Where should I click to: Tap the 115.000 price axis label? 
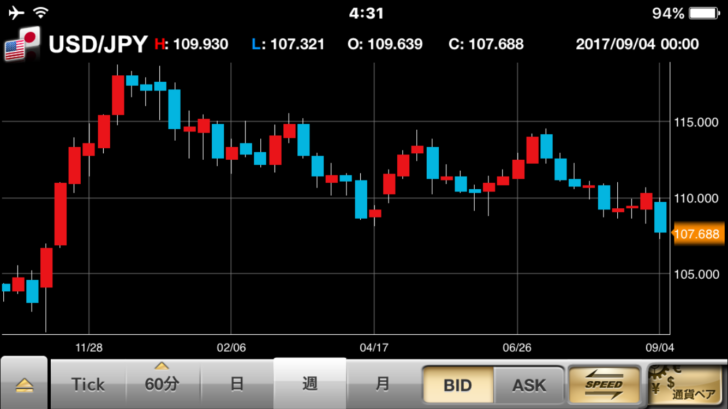coord(698,121)
